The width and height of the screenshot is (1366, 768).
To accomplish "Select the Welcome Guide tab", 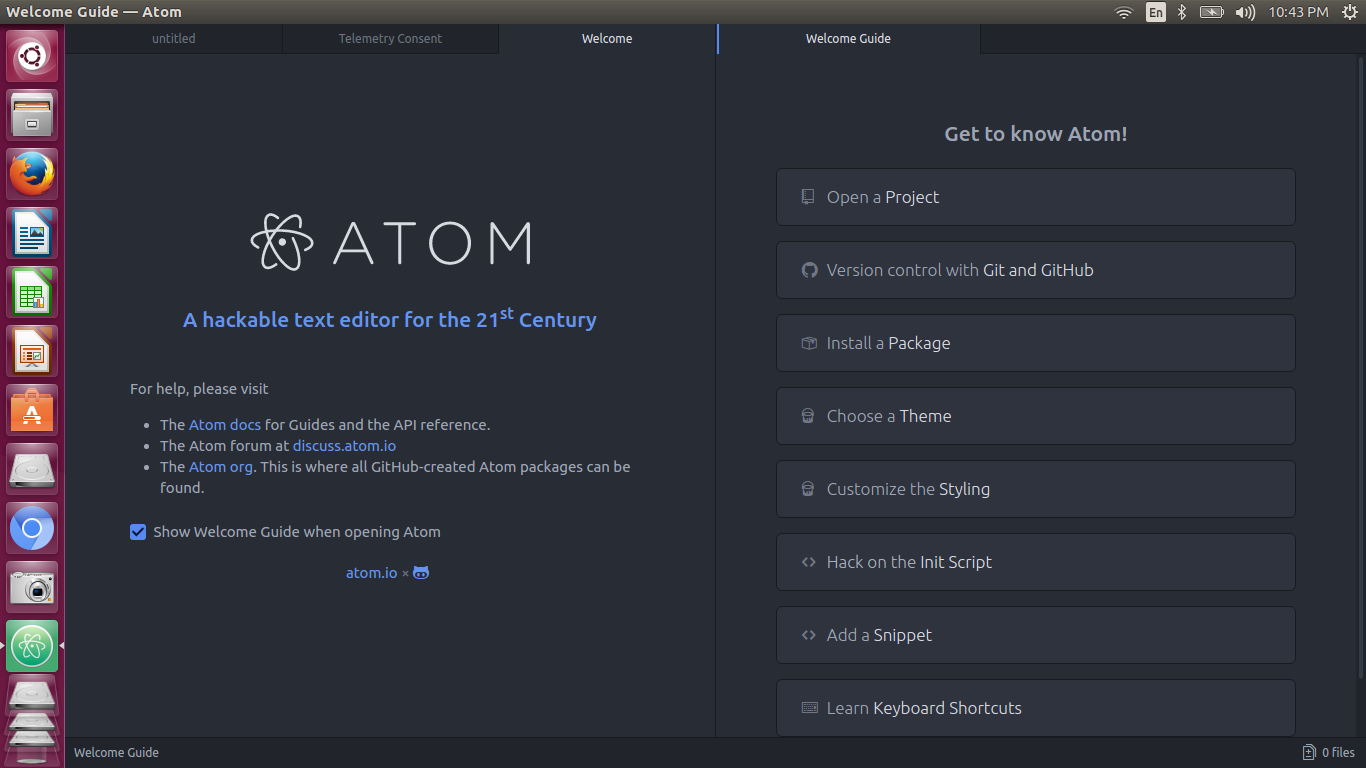I will point(848,39).
